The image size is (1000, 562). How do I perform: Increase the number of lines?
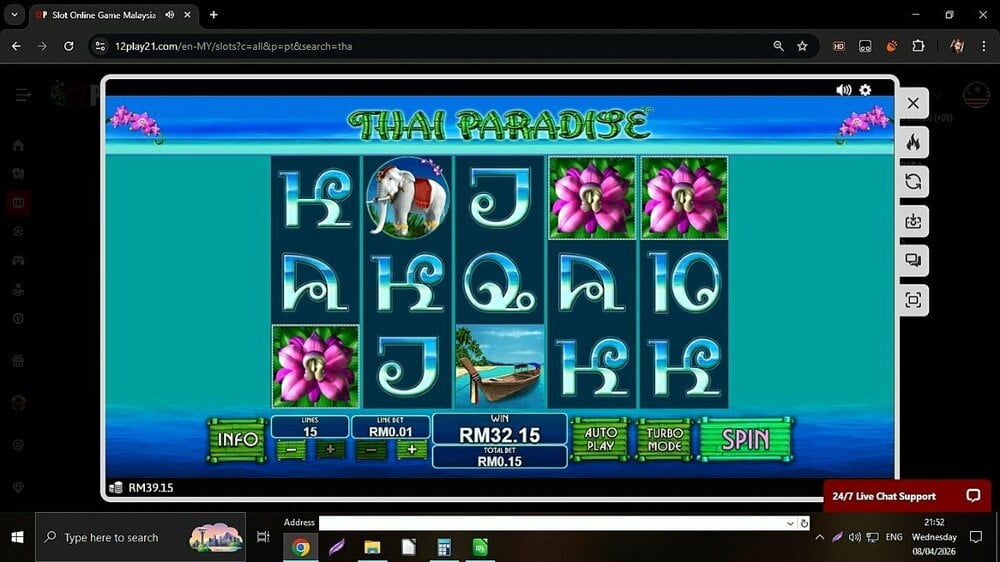coord(330,451)
